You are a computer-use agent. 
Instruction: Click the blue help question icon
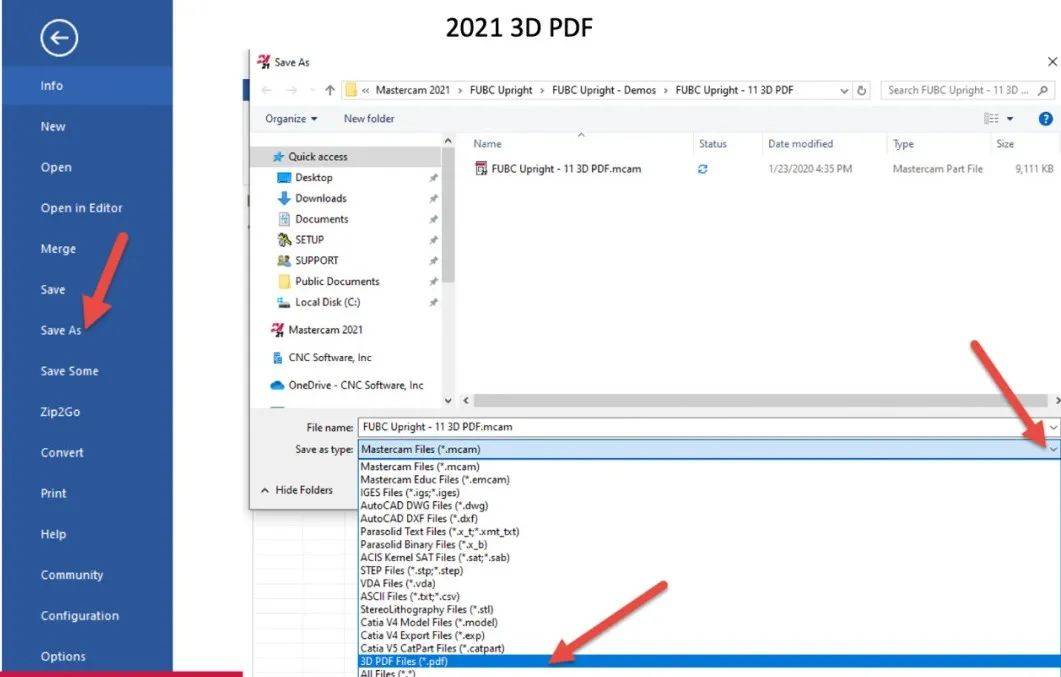point(1045,119)
